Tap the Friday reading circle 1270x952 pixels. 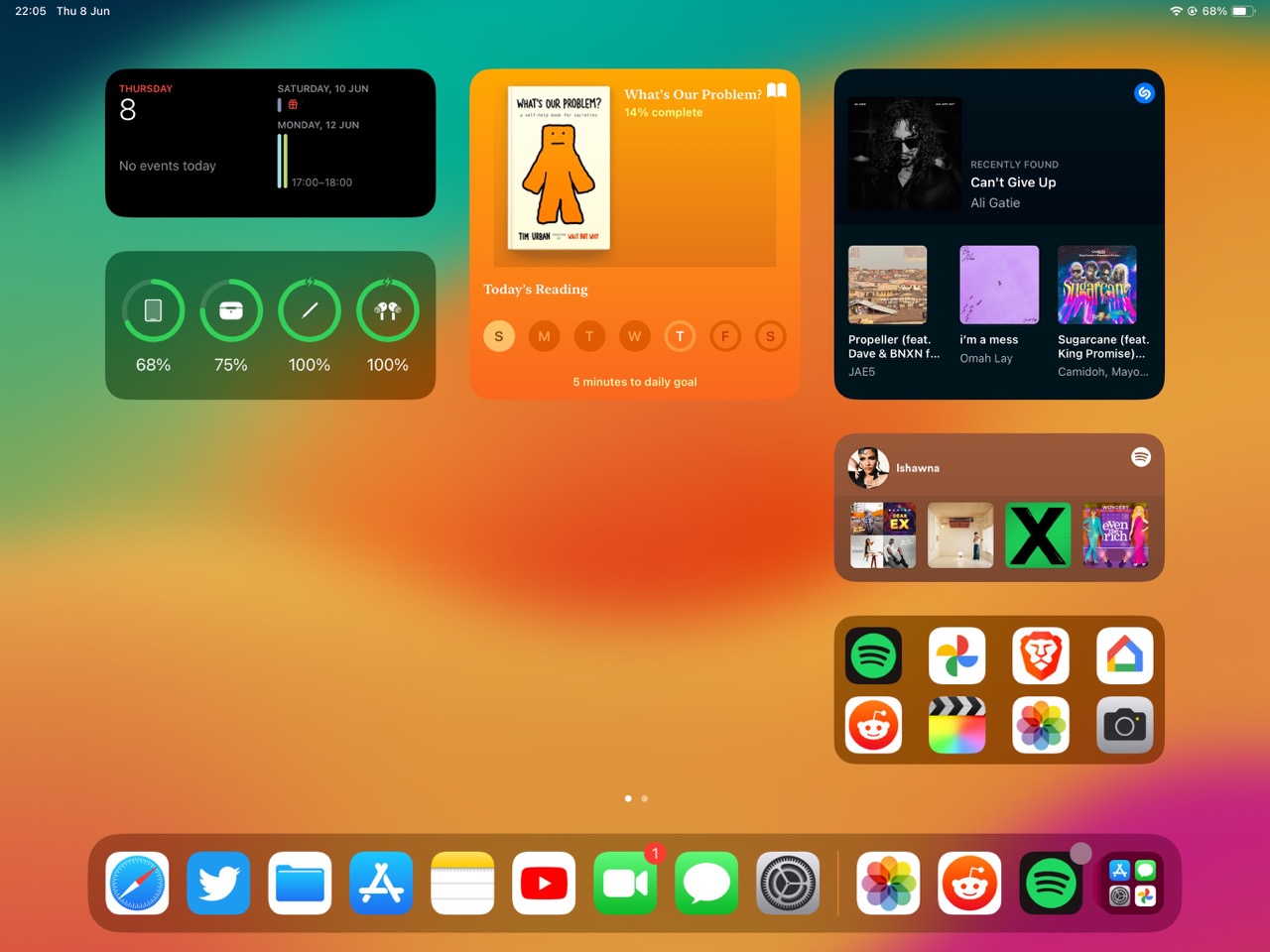coord(725,336)
